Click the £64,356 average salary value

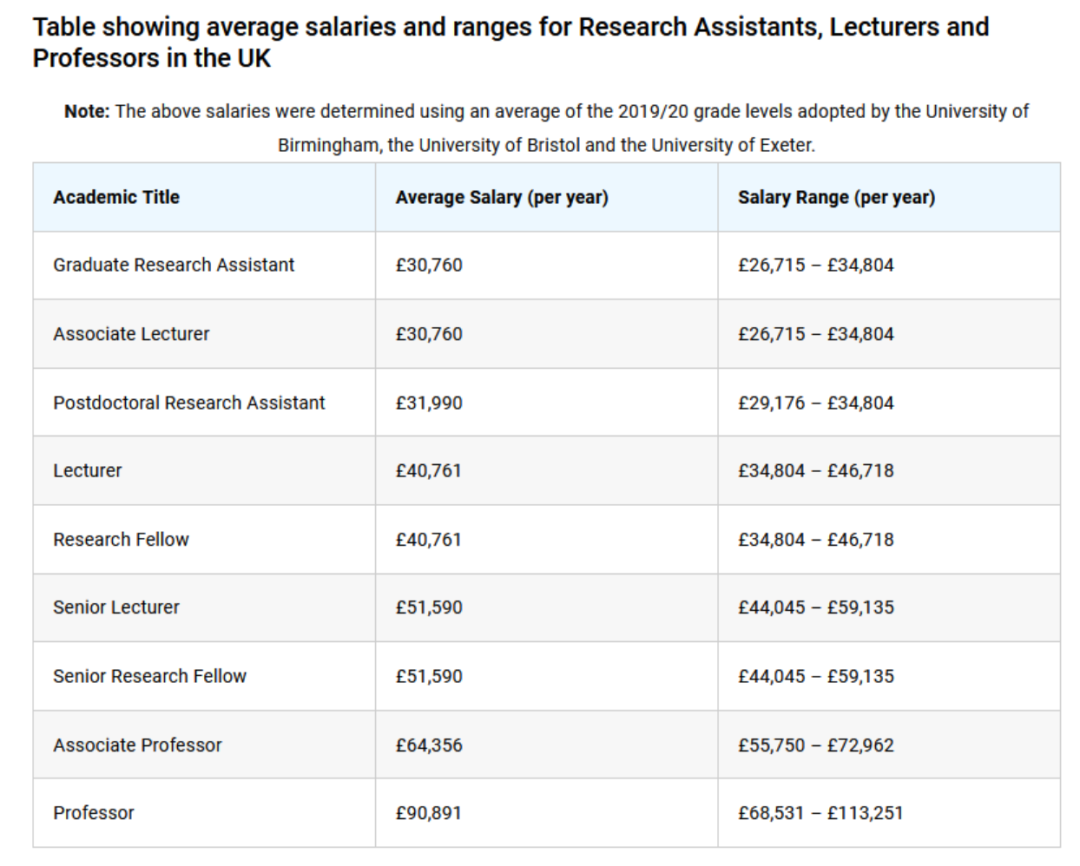click(429, 745)
